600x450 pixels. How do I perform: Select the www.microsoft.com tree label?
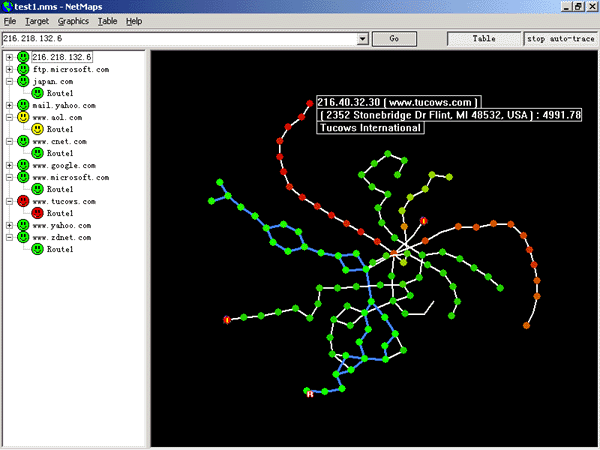[71, 177]
